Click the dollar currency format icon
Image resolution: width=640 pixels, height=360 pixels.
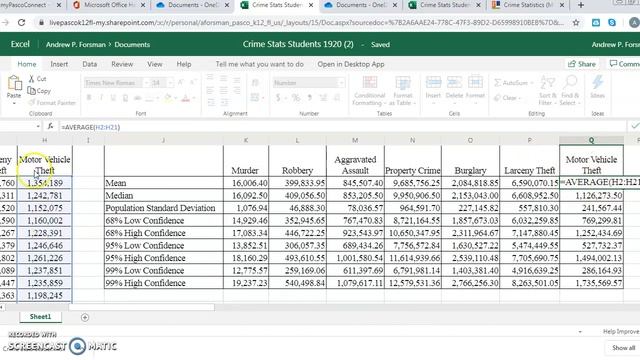(x=278, y=98)
